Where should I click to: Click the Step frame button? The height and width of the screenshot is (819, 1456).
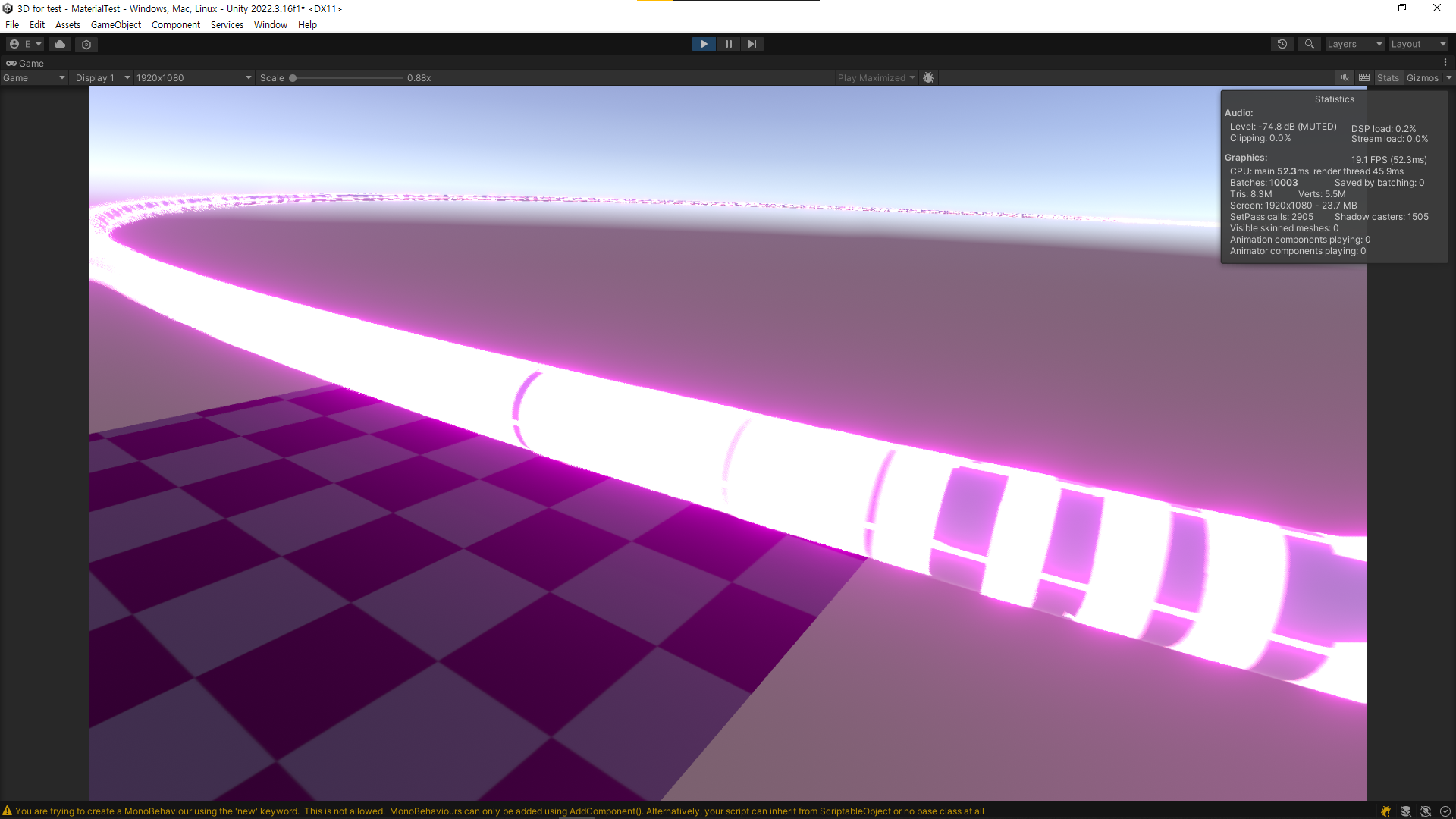click(x=752, y=44)
